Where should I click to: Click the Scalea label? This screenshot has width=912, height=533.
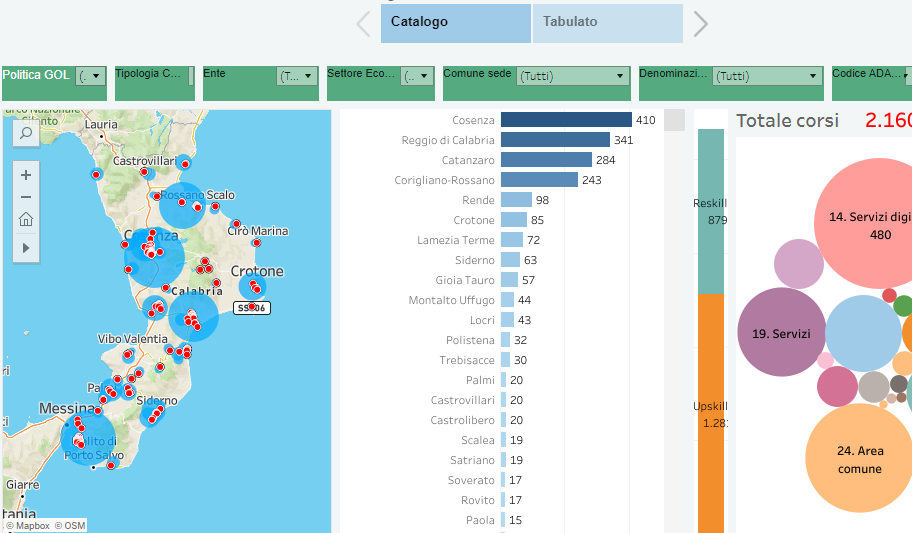pyautogui.click(x=478, y=440)
